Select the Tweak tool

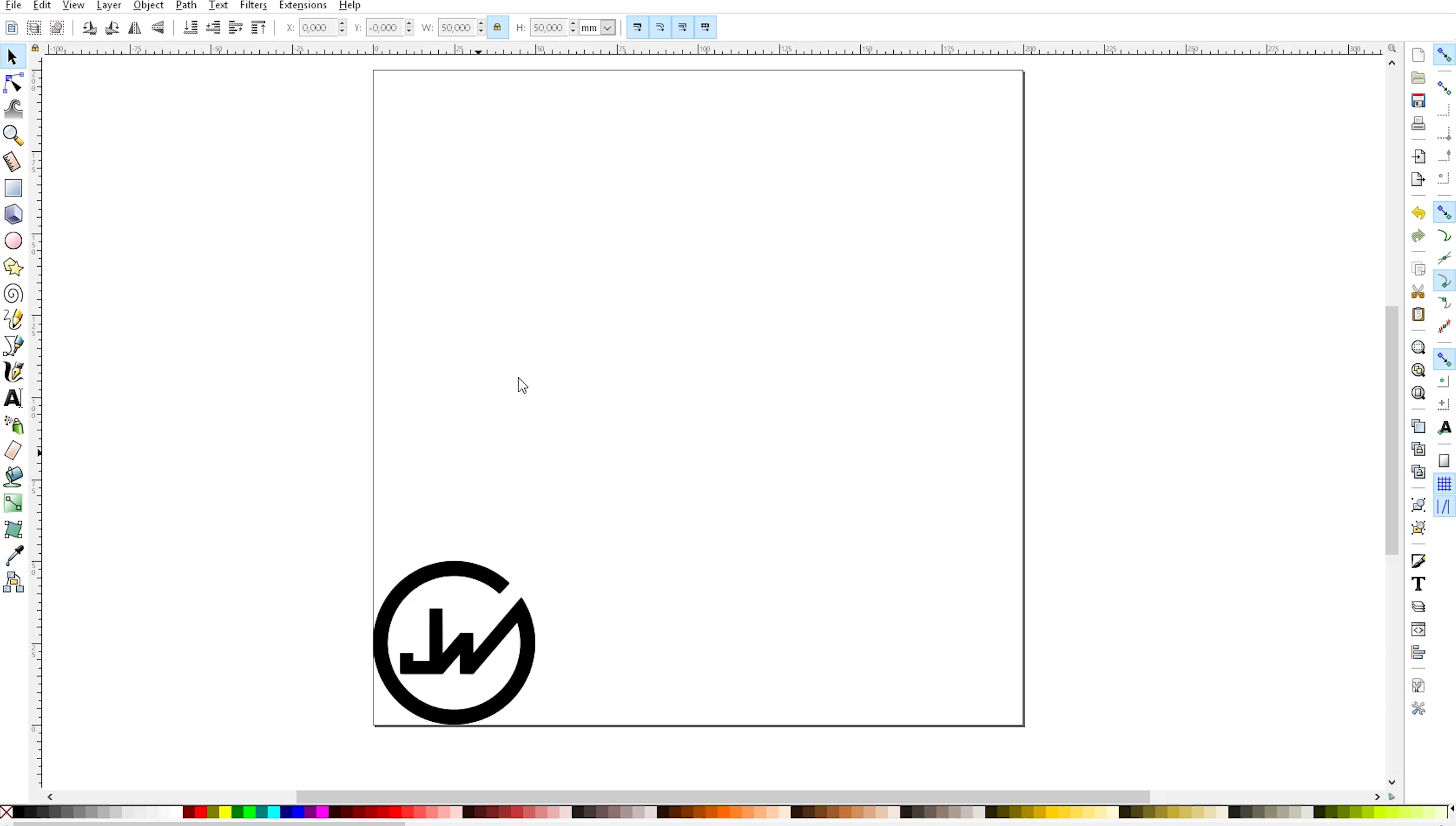point(13,109)
